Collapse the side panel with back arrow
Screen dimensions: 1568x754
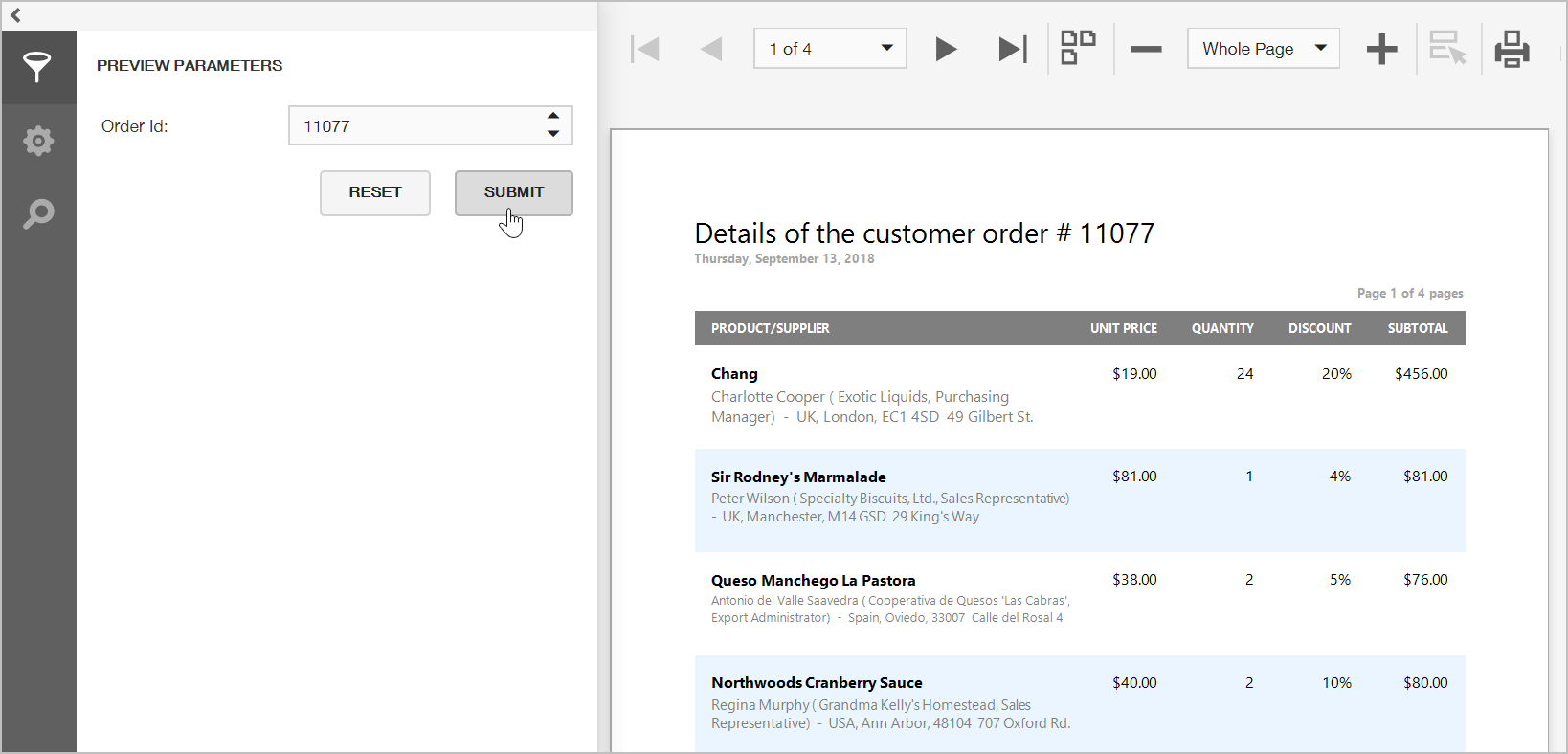15,15
